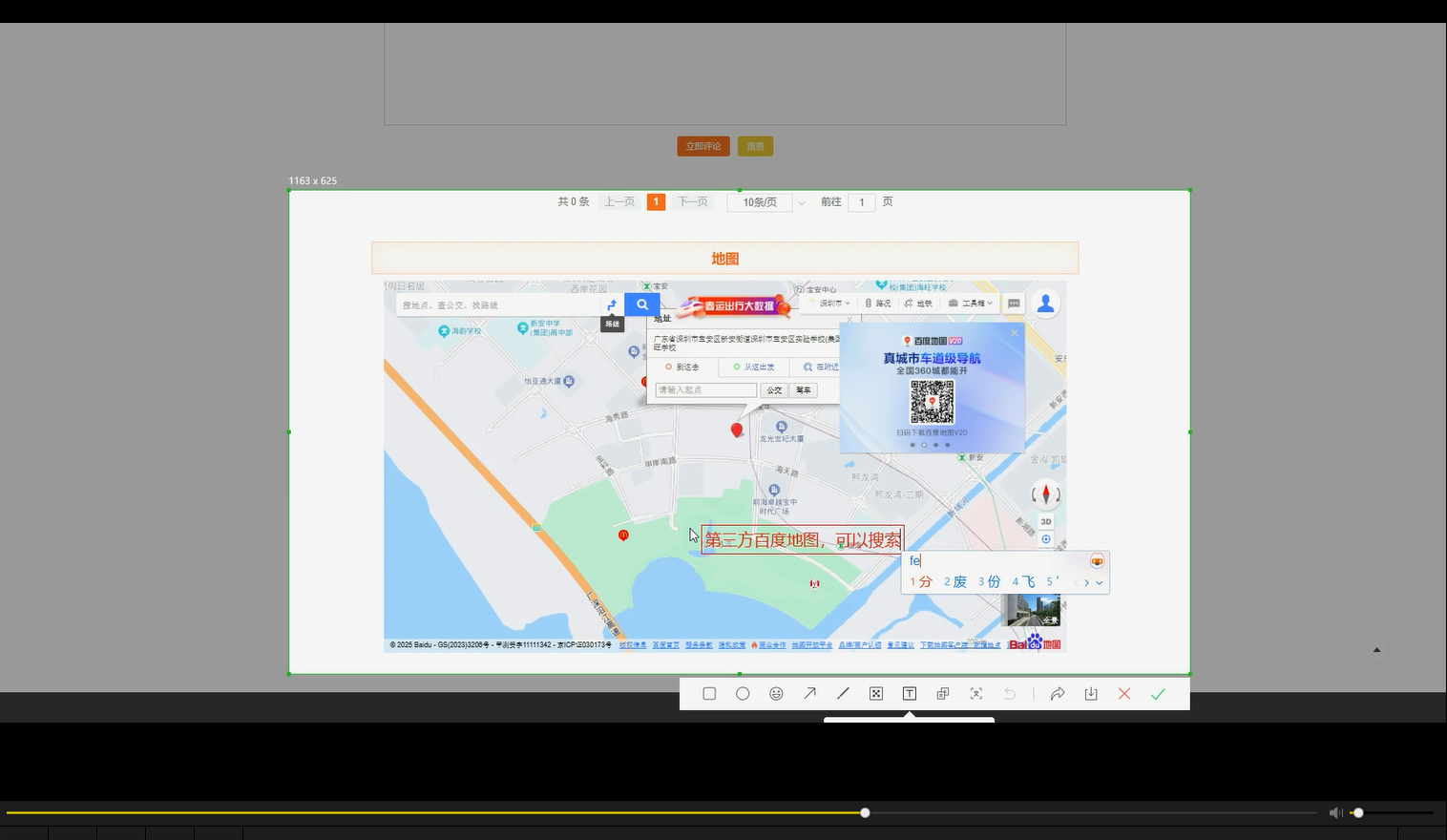This screenshot has height=840, width=1447.
Task: Click the comment text area
Action: [725, 73]
